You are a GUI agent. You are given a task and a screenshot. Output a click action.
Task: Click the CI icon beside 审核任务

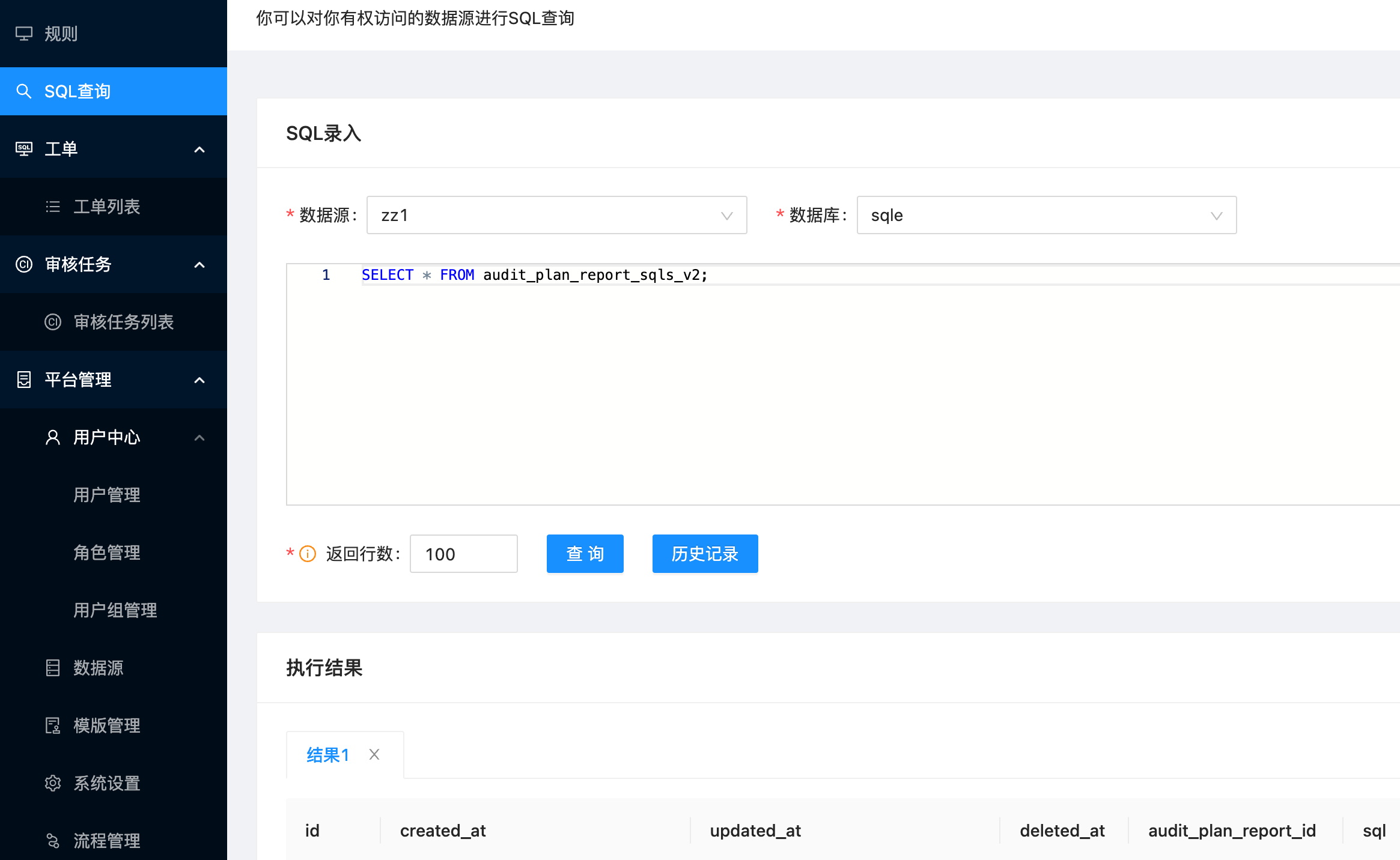point(24,264)
